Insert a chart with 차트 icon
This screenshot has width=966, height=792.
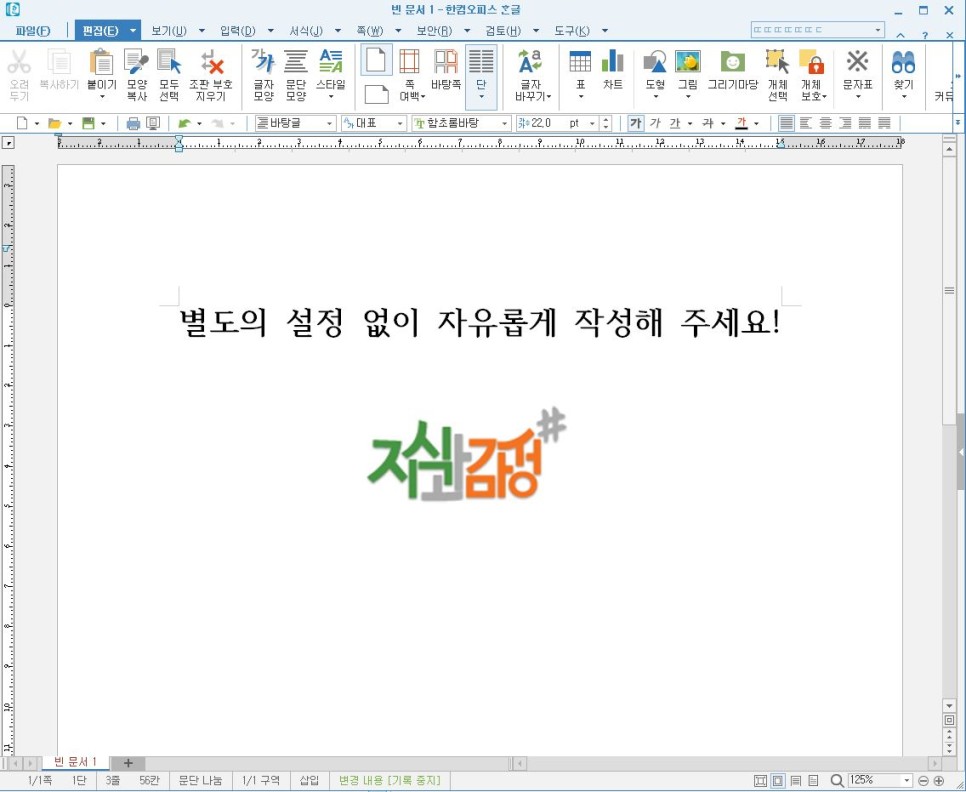[613, 62]
